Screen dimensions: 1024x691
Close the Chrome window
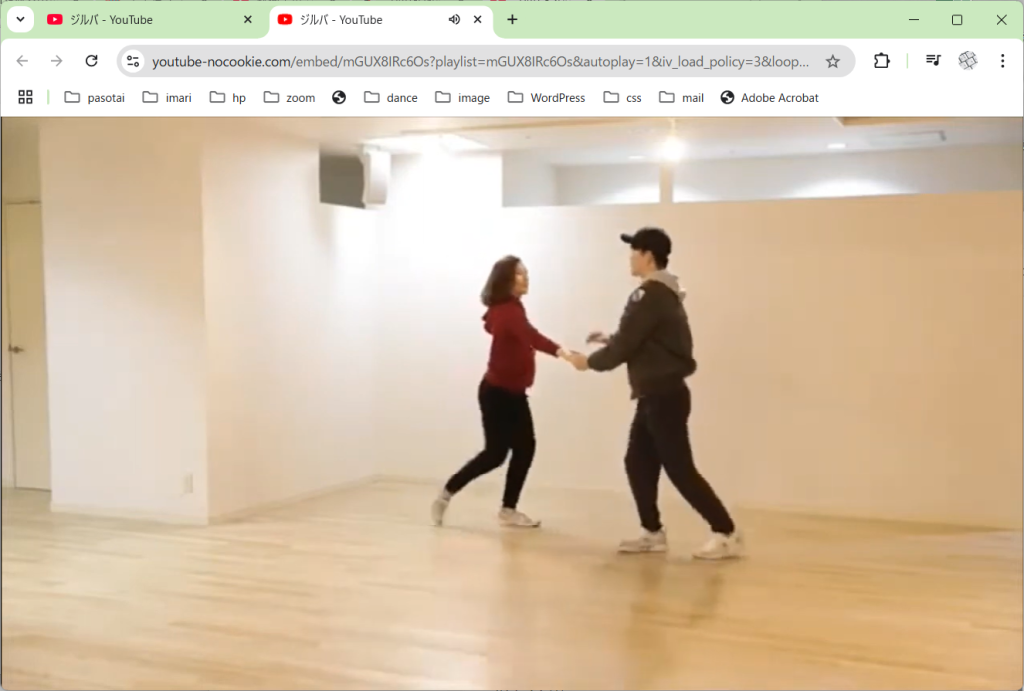[x=1001, y=20]
